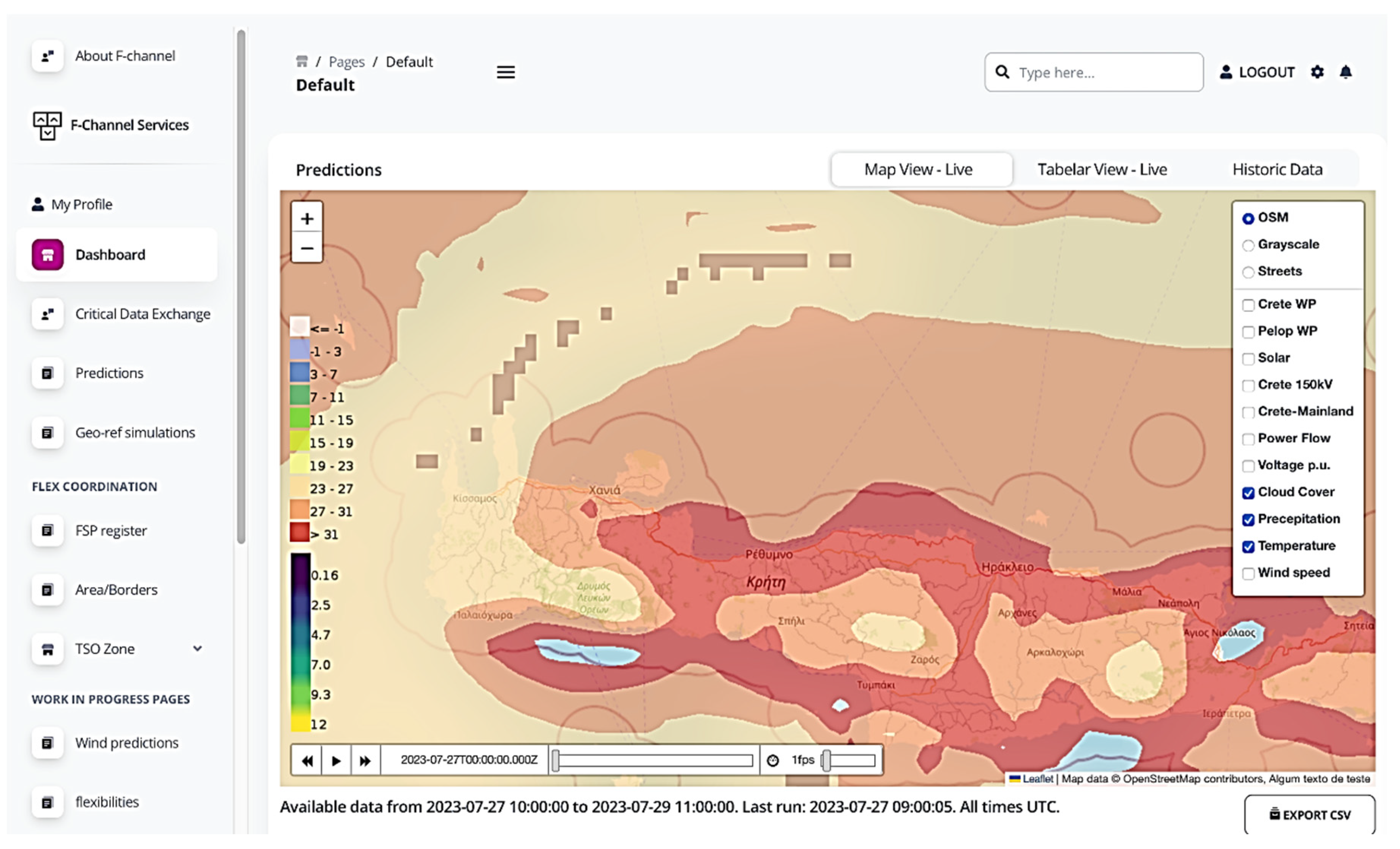Viewport: 1400px width, 849px height.
Task: Enable the Wind speed layer checkbox
Action: tap(1248, 573)
